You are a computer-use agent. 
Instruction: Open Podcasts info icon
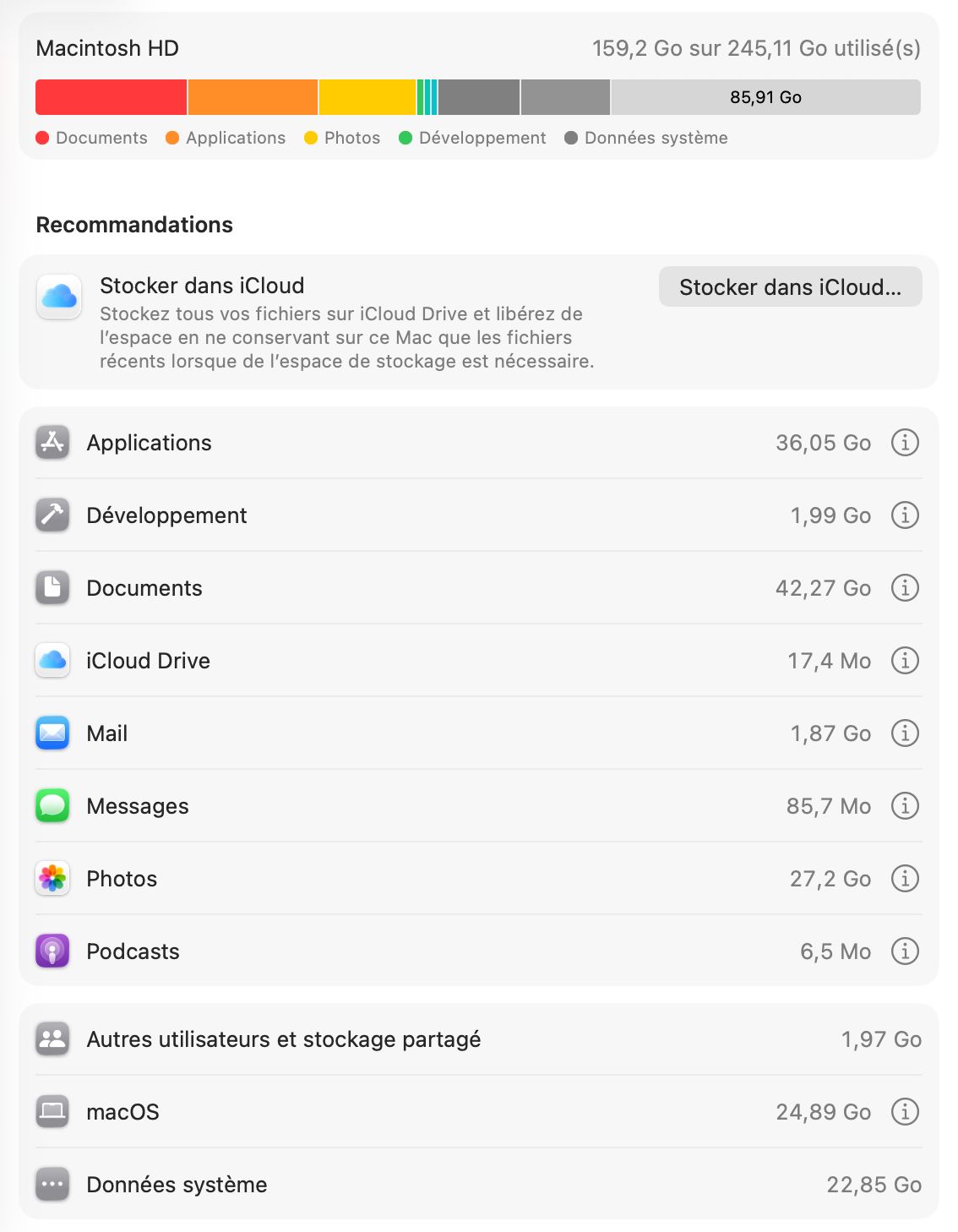point(905,951)
